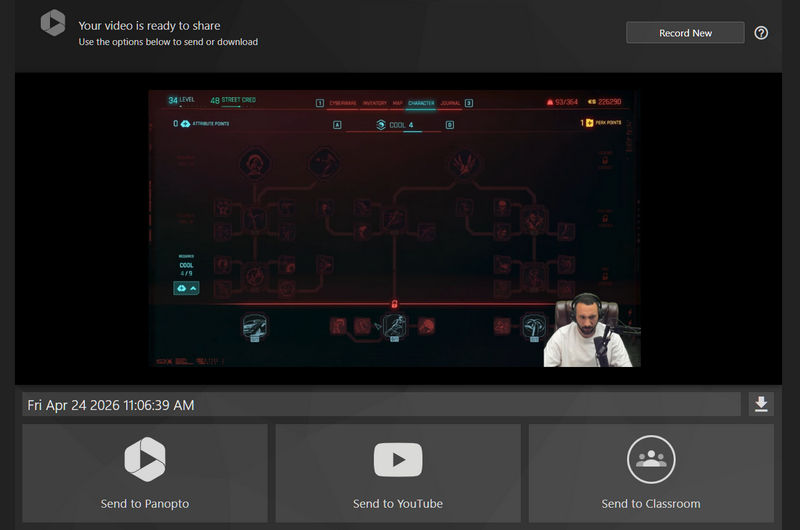Viewport: 800px width, 530px height.
Task: Click the attribute points cloud icon
Action: click(x=187, y=124)
